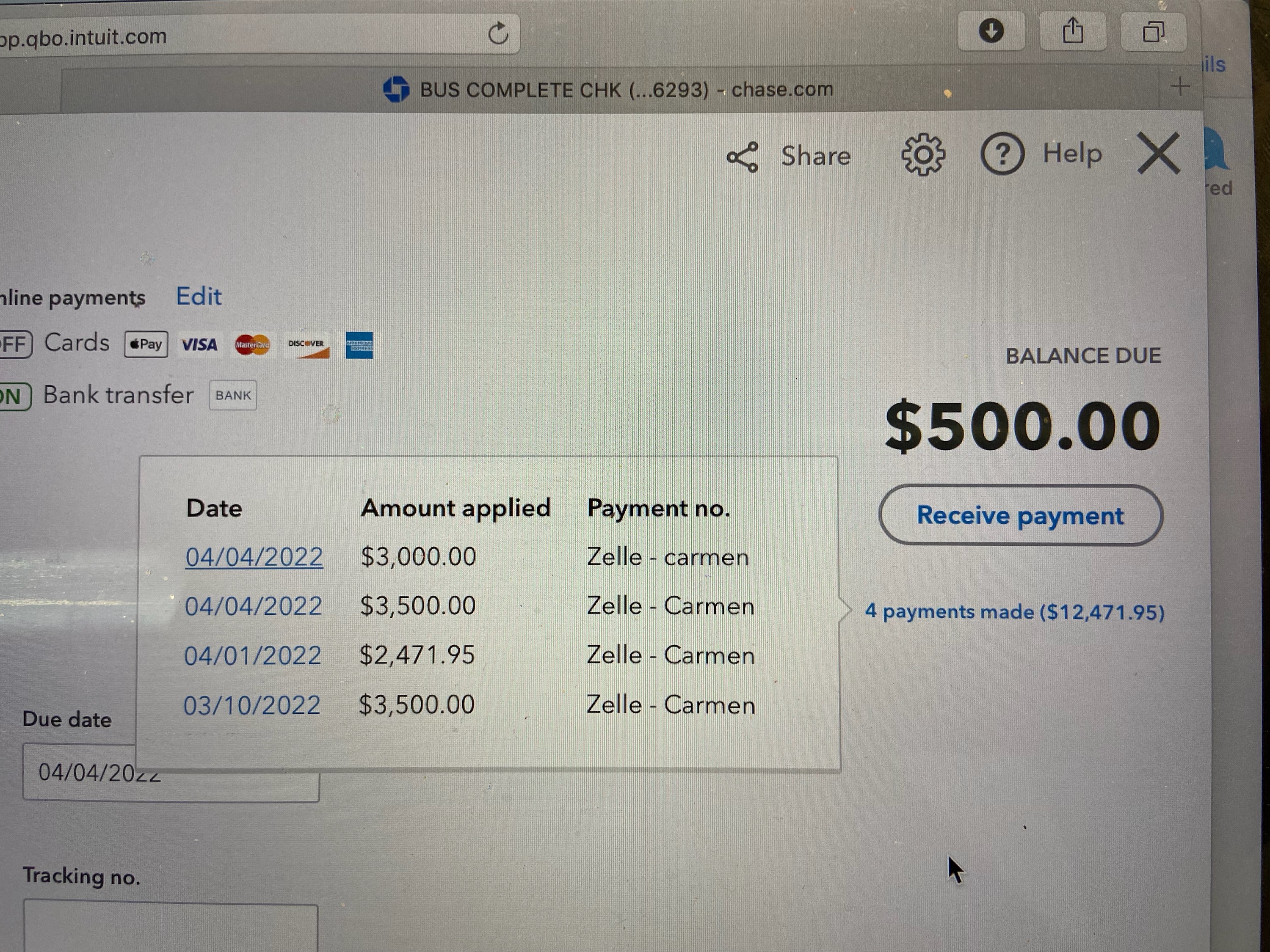Select the chase.com BUS COMPLETE CHK tab

(x=609, y=90)
